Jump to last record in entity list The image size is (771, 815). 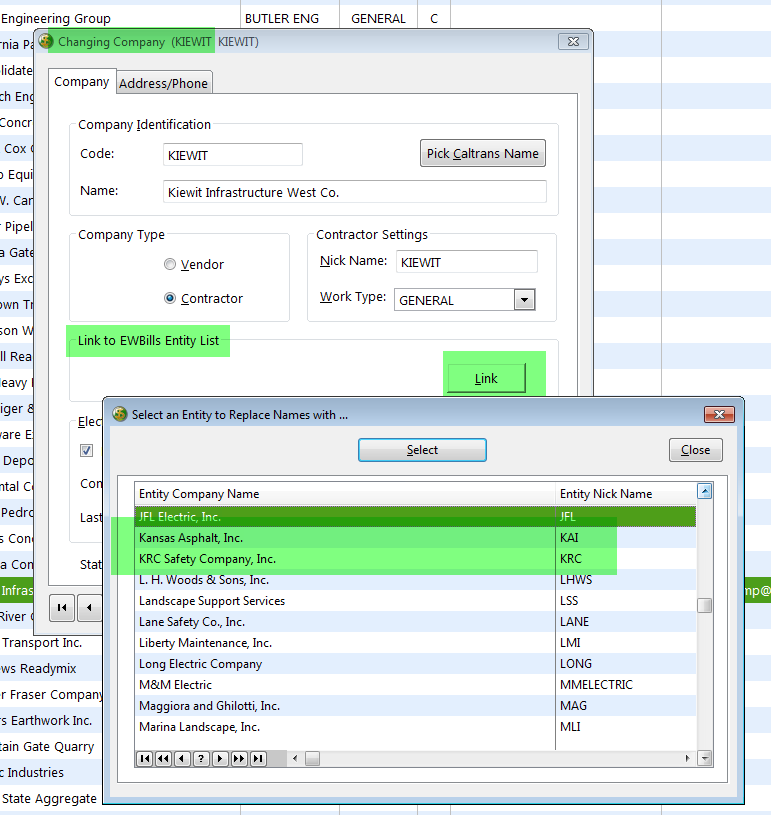tap(258, 759)
